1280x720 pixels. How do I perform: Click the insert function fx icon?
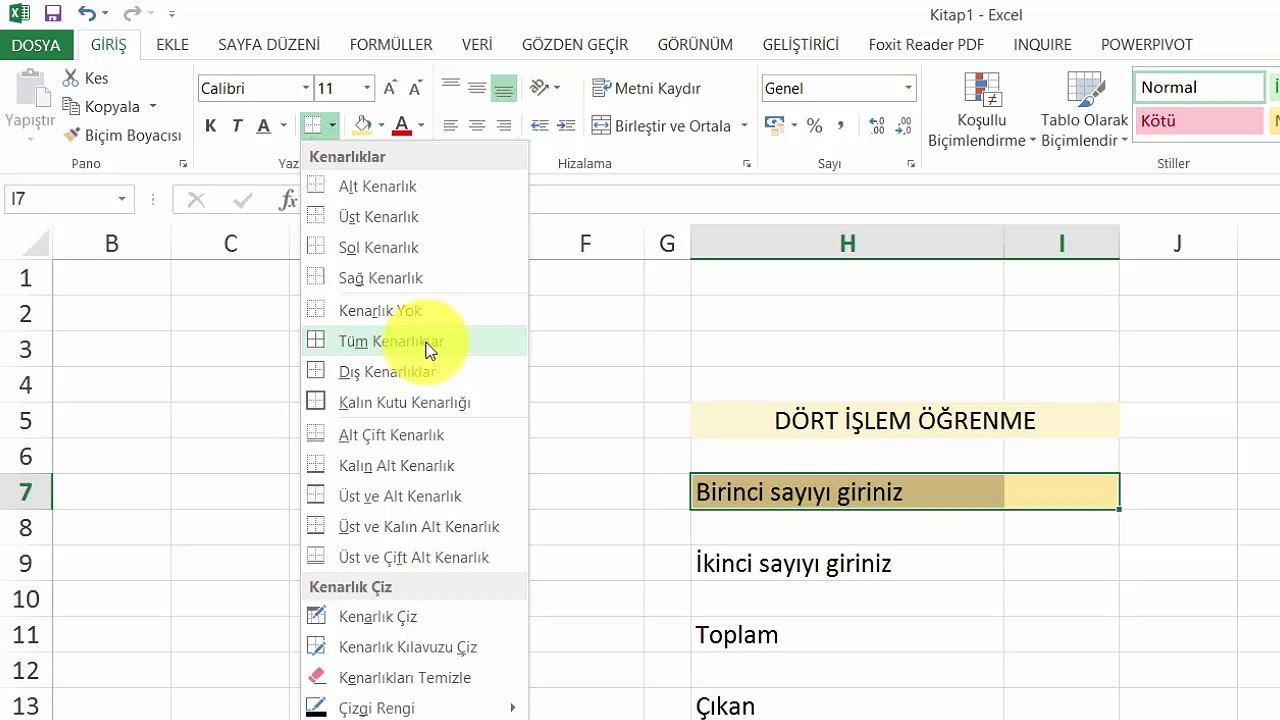click(288, 200)
